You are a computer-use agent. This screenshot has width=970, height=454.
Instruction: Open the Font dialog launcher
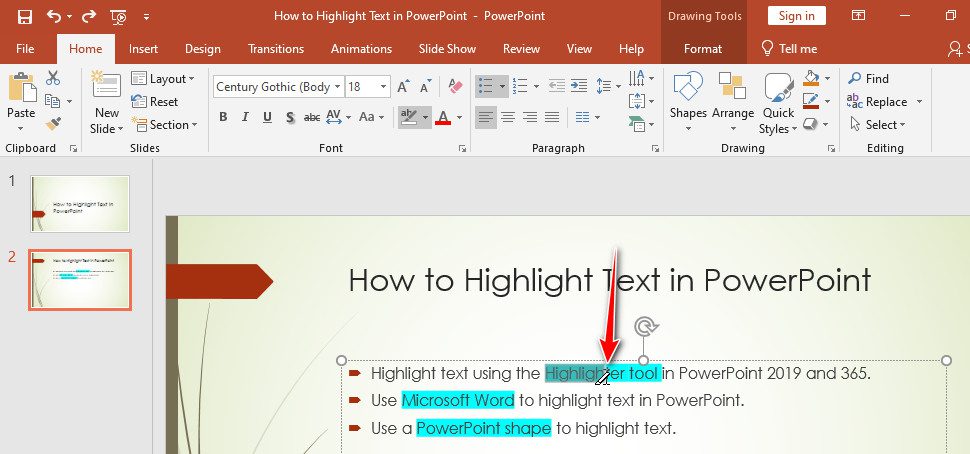pos(462,148)
